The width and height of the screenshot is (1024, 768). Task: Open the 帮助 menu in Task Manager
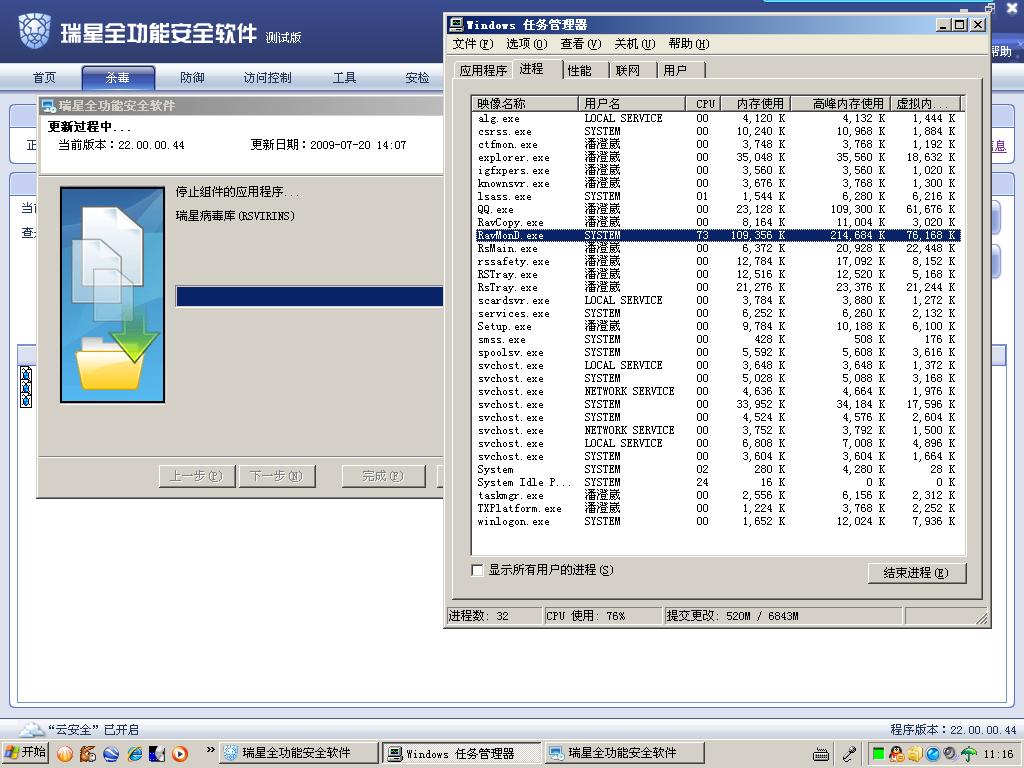(688, 44)
